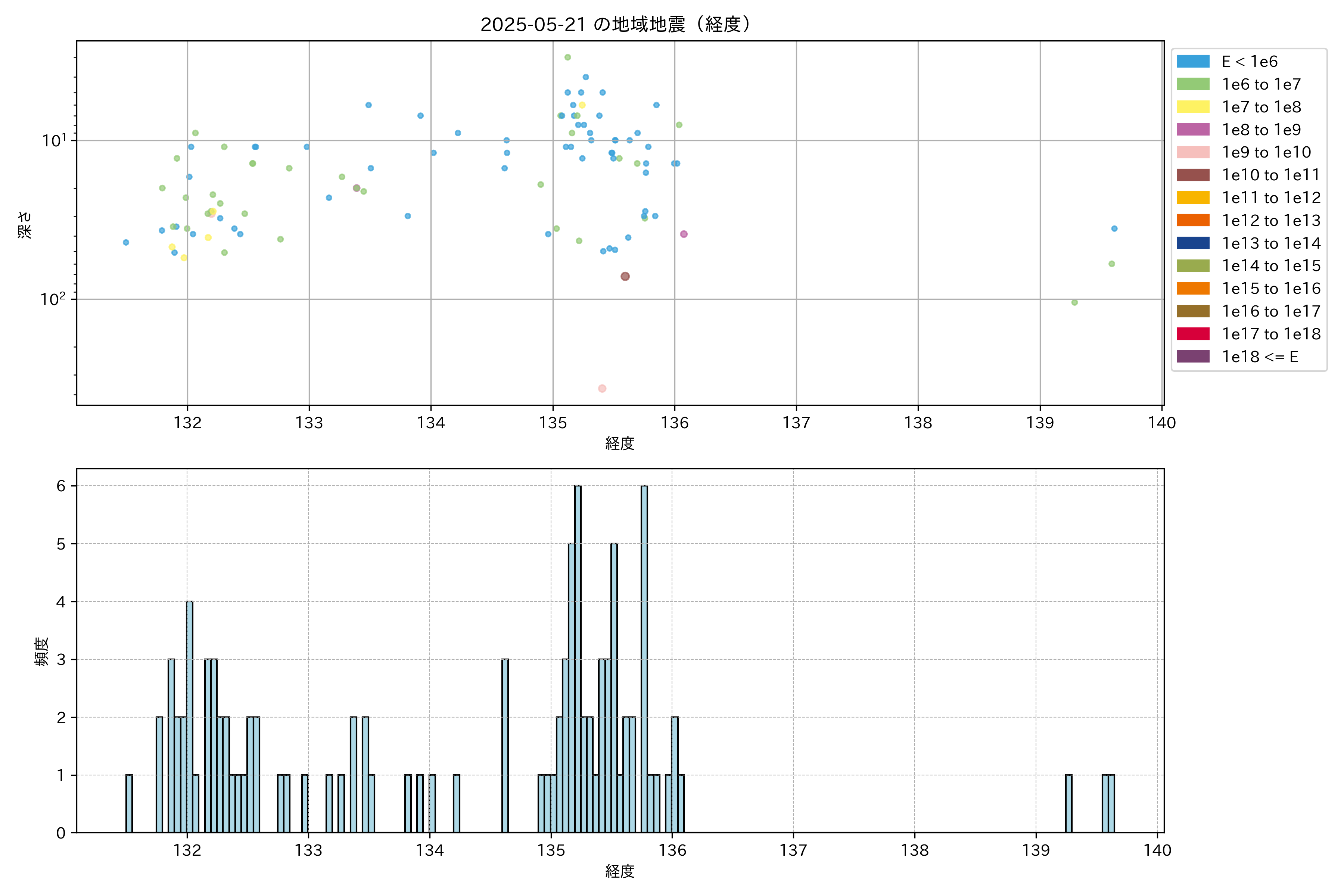Click the 1e12 to 1e13 legend label
The image size is (1344, 896).
tap(1271, 221)
